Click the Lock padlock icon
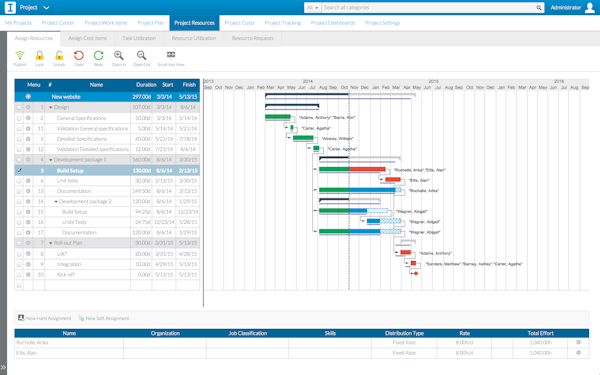Image resolution: width=600 pixels, height=375 pixels. [39, 55]
